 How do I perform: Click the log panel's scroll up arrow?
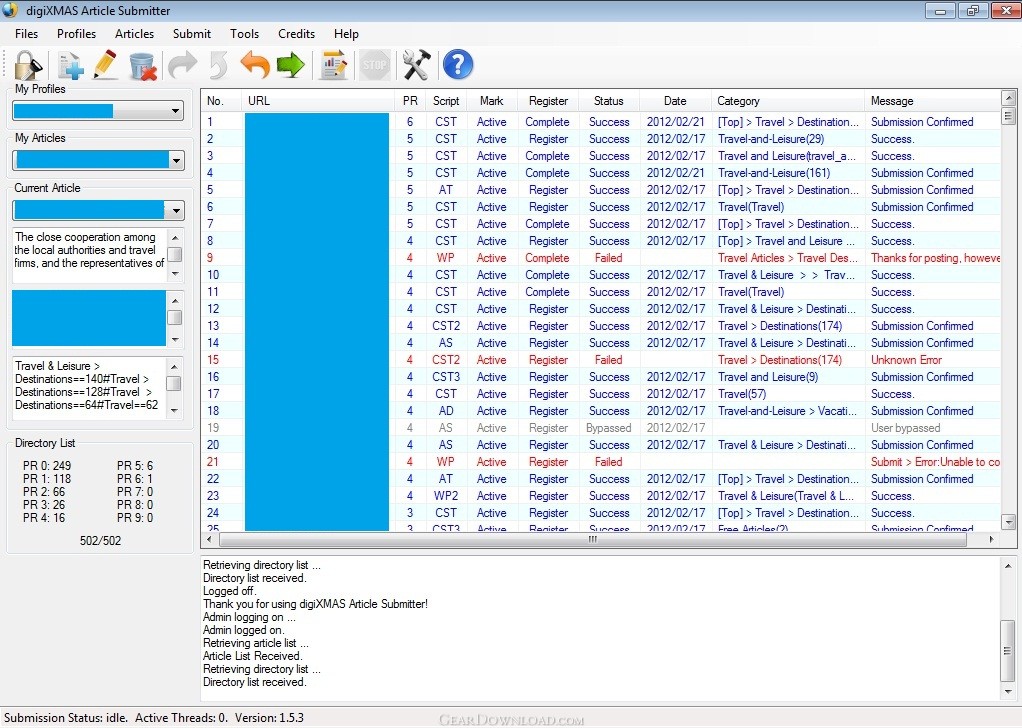(1008, 566)
